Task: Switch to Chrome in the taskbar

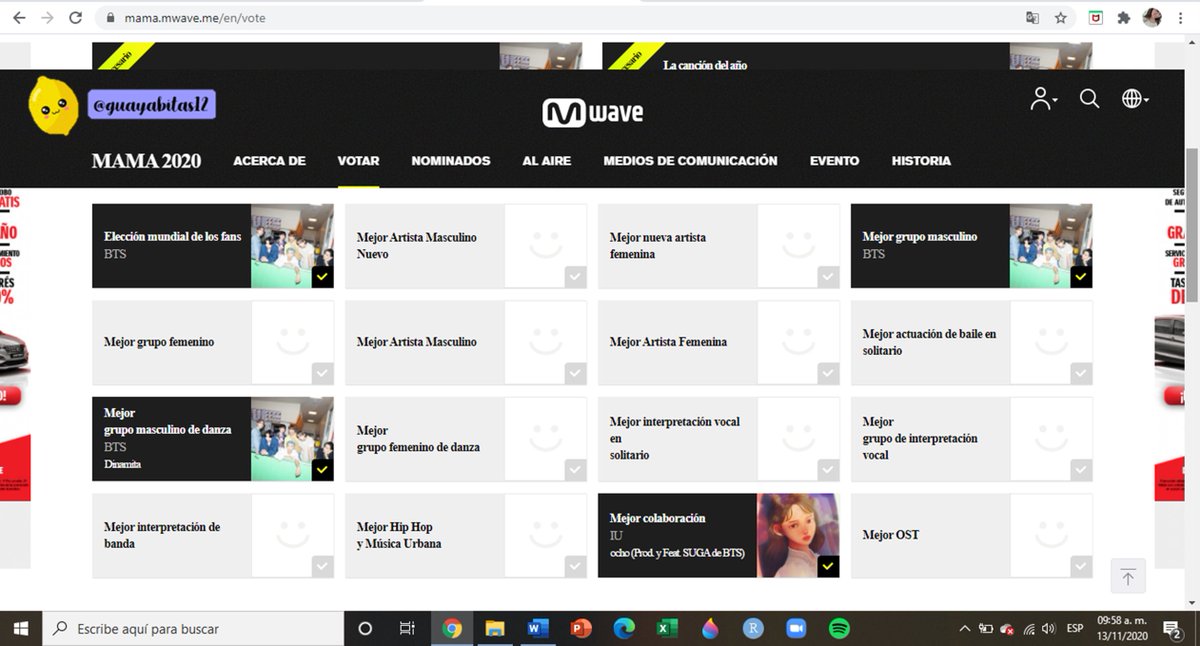Action: coord(452,628)
